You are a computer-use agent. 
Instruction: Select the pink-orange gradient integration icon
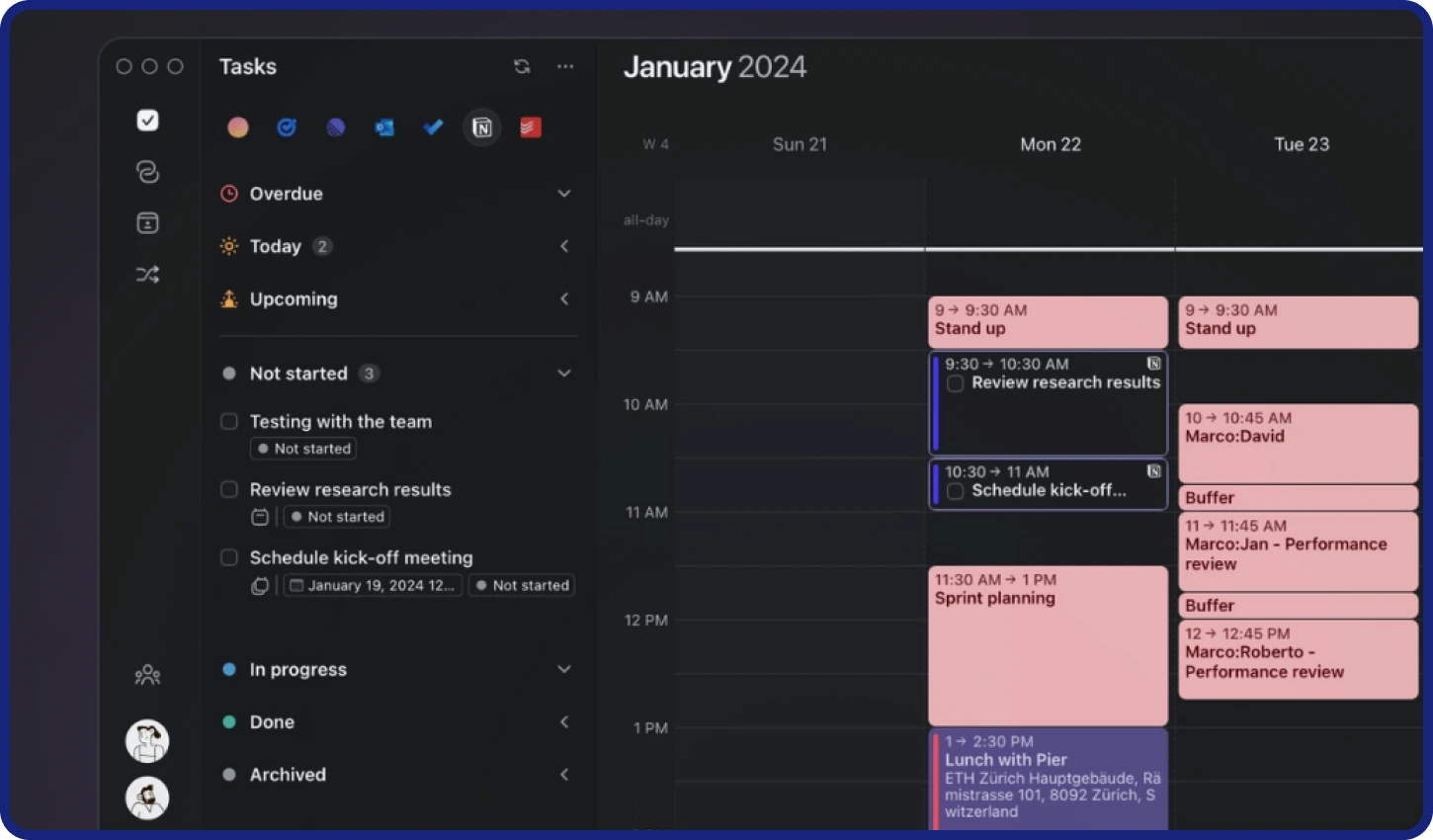pyautogui.click(x=238, y=127)
